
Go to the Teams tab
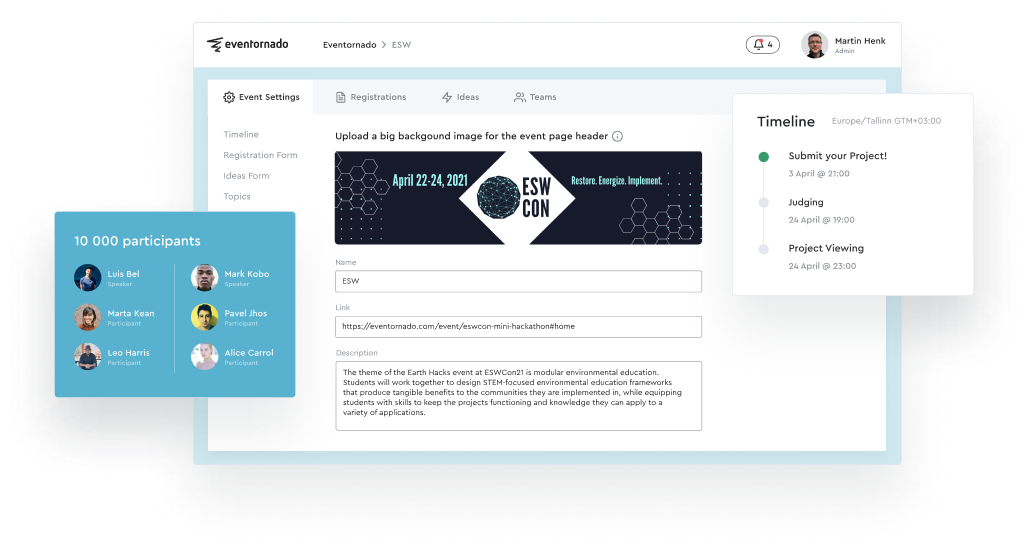coord(535,97)
